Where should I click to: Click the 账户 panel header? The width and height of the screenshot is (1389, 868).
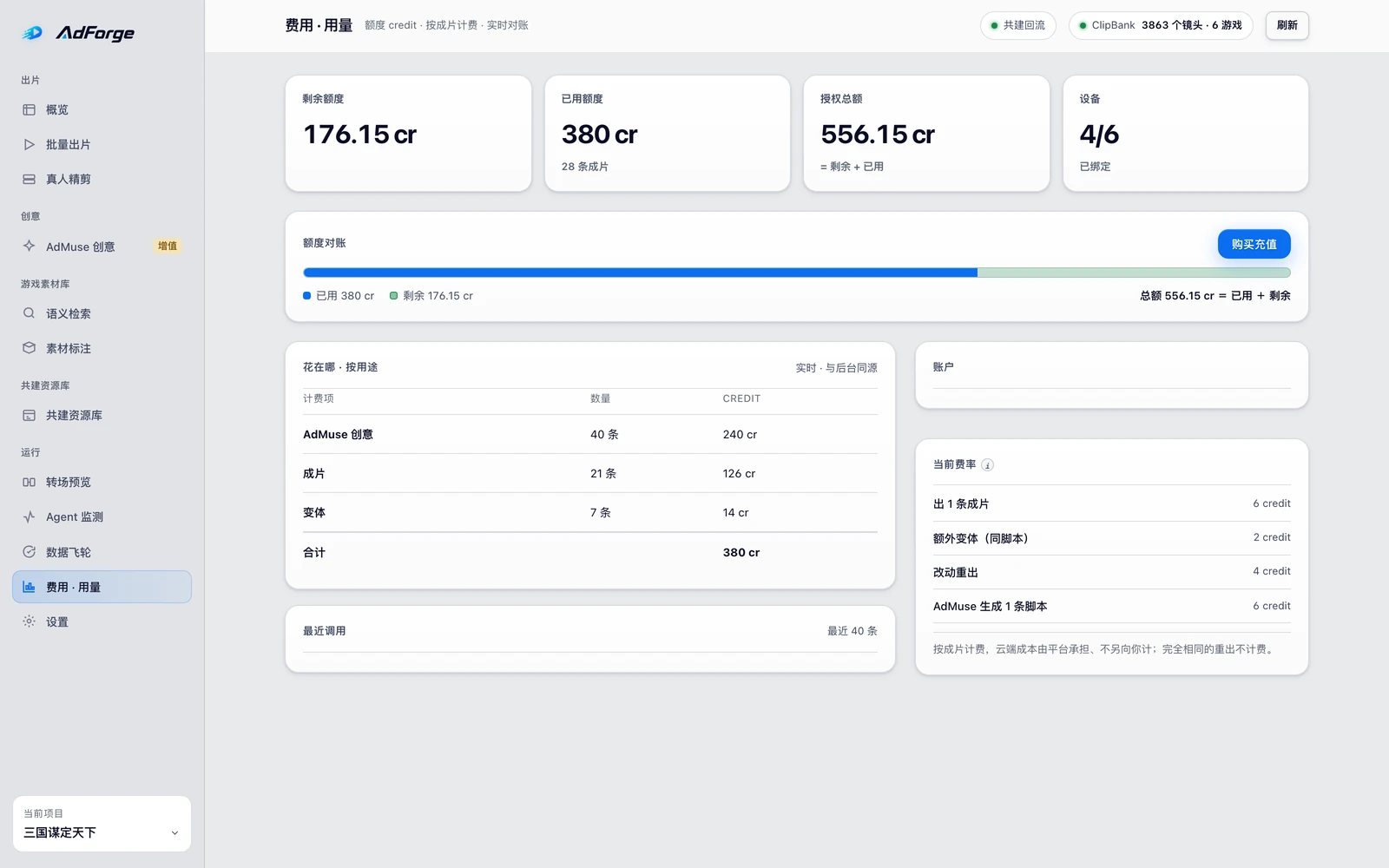point(944,367)
